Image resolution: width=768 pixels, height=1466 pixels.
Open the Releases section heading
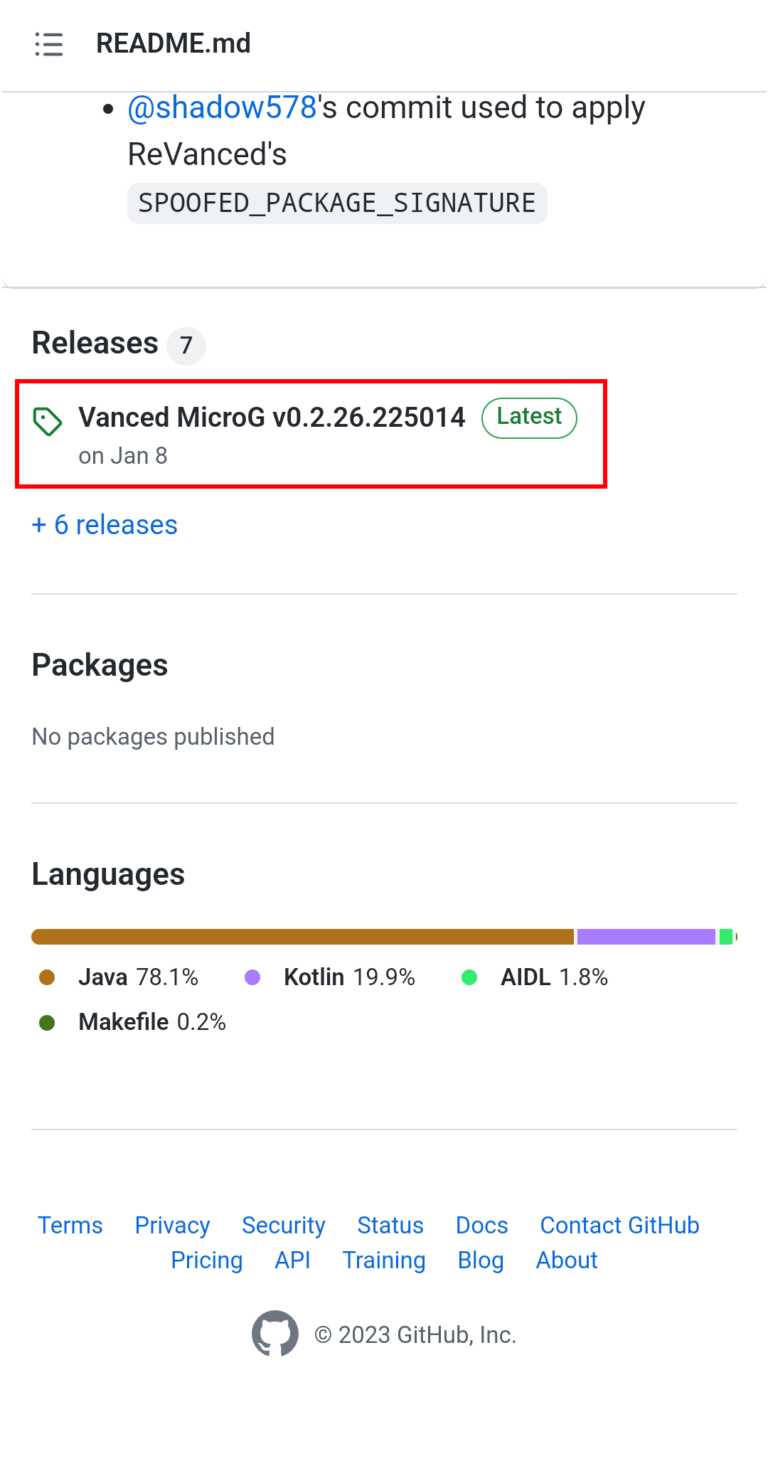[95, 343]
